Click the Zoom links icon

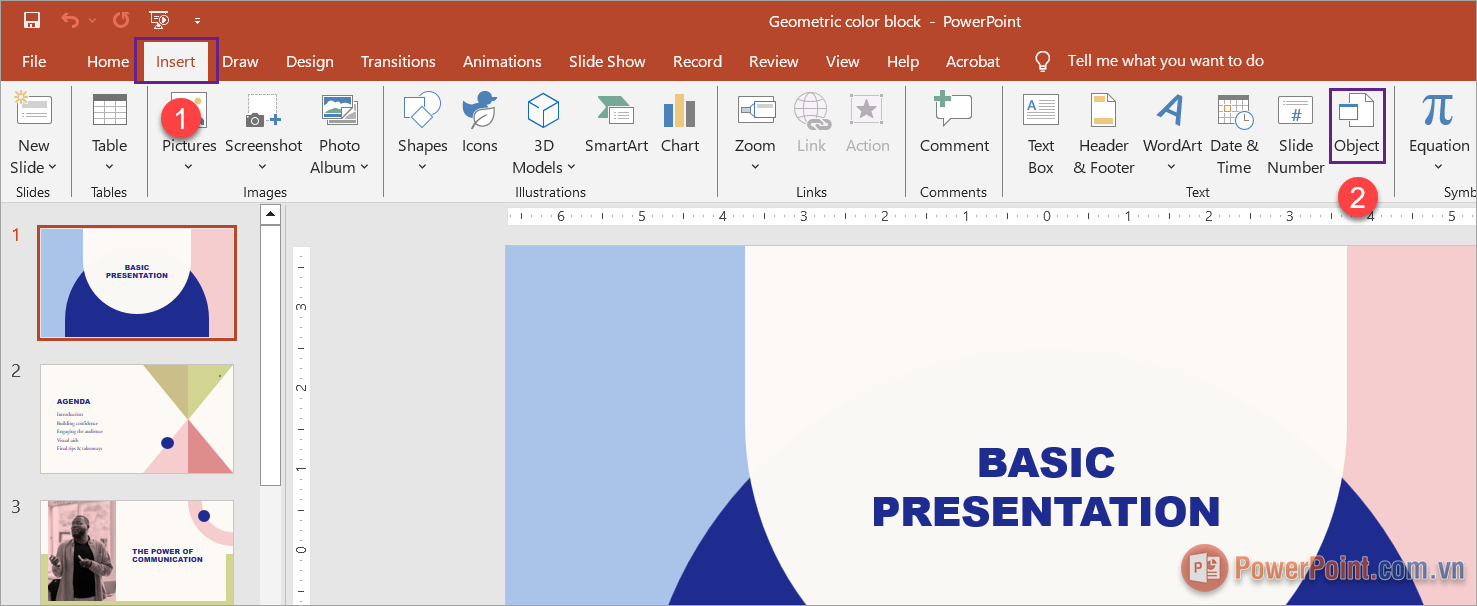coord(755,110)
